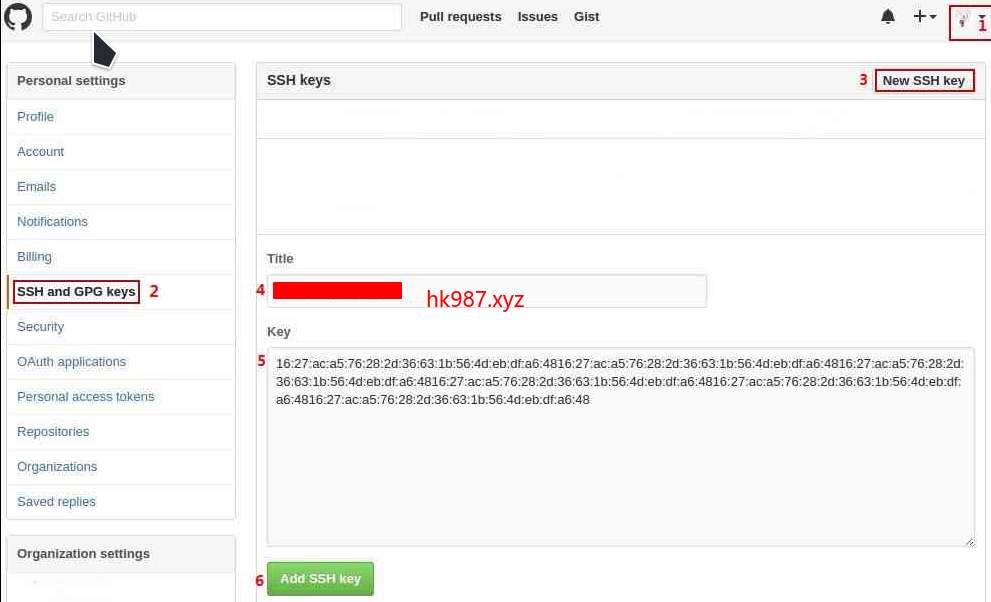The image size is (991, 602).
Task: Open Issues in the header
Action: click(x=537, y=17)
